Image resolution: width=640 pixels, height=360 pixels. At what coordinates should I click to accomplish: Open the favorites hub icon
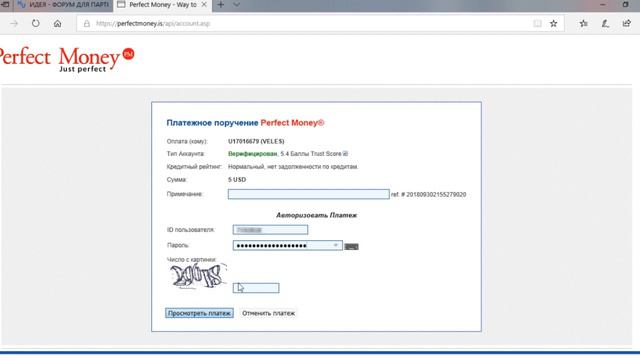(x=584, y=24)
